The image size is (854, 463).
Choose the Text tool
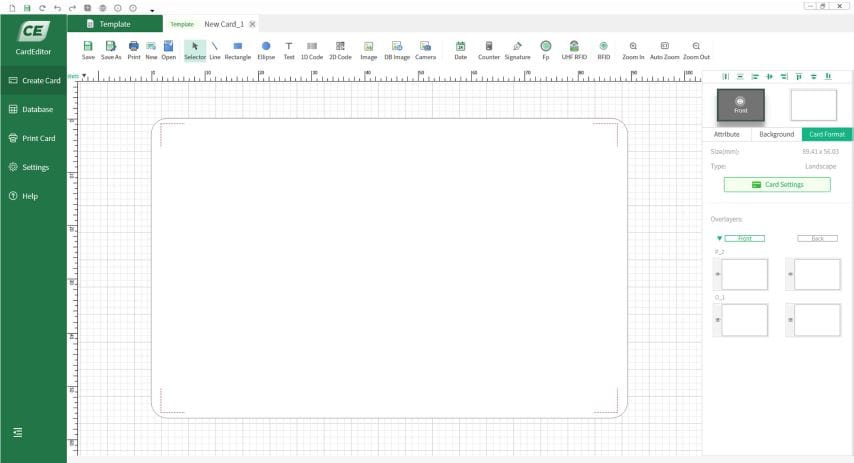tap(289, 50)
